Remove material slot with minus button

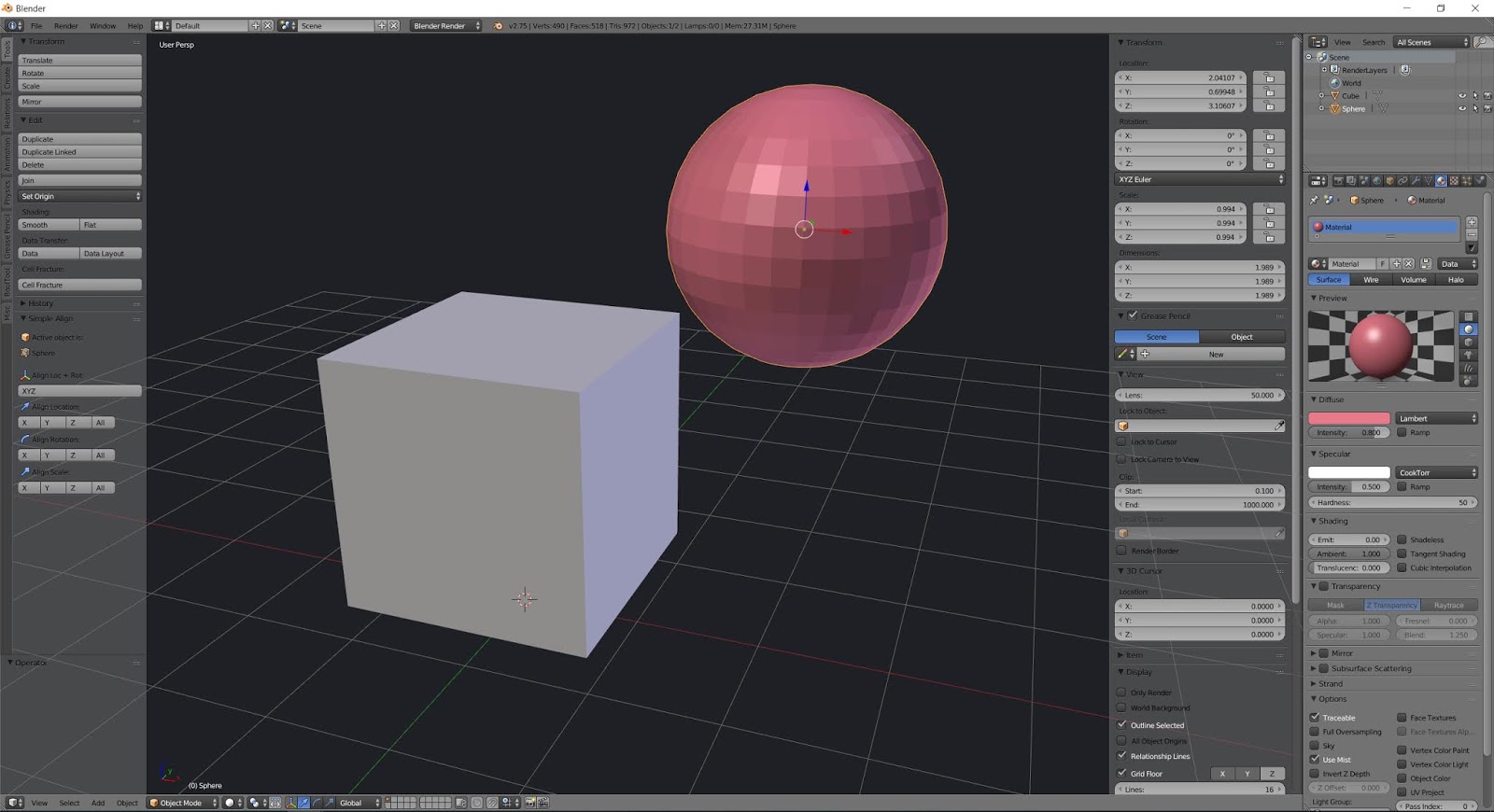pyautogui.click(x=1472, y=234)
